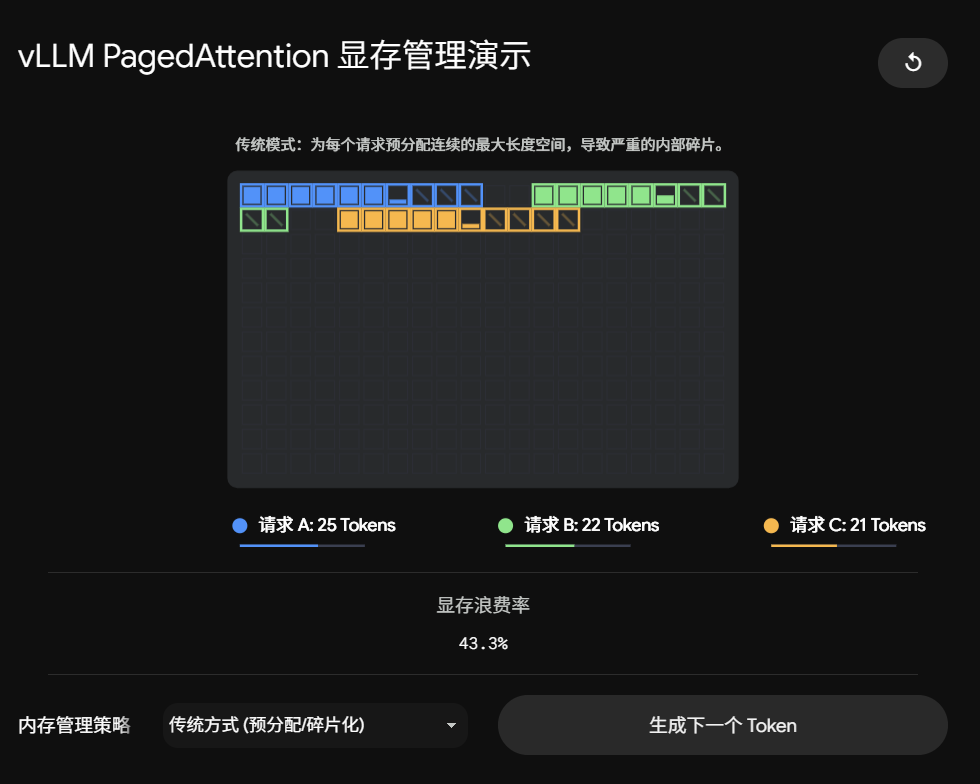The image size is (980, 784).
Task: Click request A blue progress bar
Action: (302, 546)
